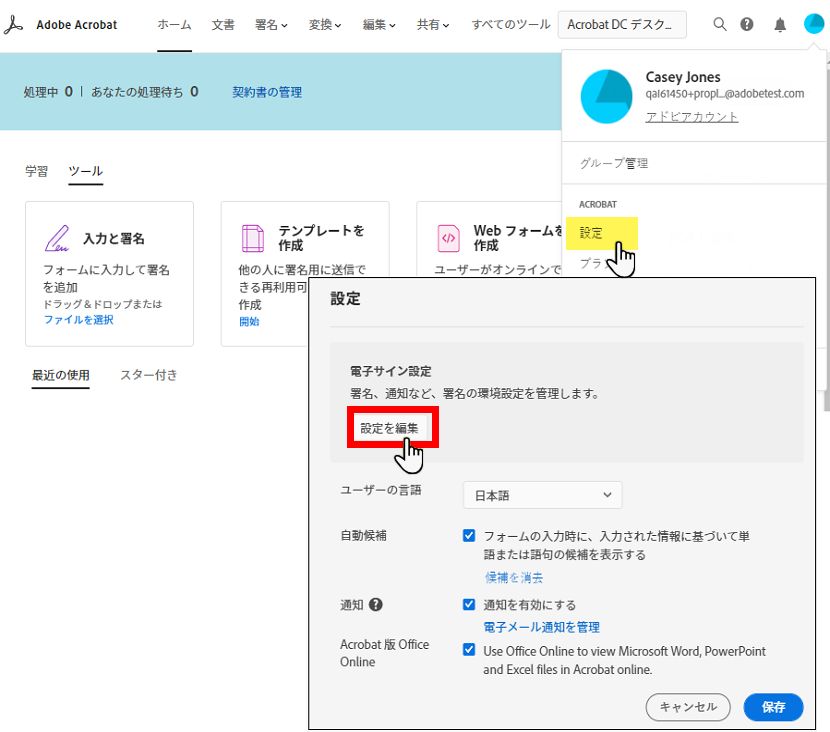Image resolution: width=830 pixels, height=732 pixels.
Task: Click the 入力と署名 pen icon
Action: click(57, 238)
